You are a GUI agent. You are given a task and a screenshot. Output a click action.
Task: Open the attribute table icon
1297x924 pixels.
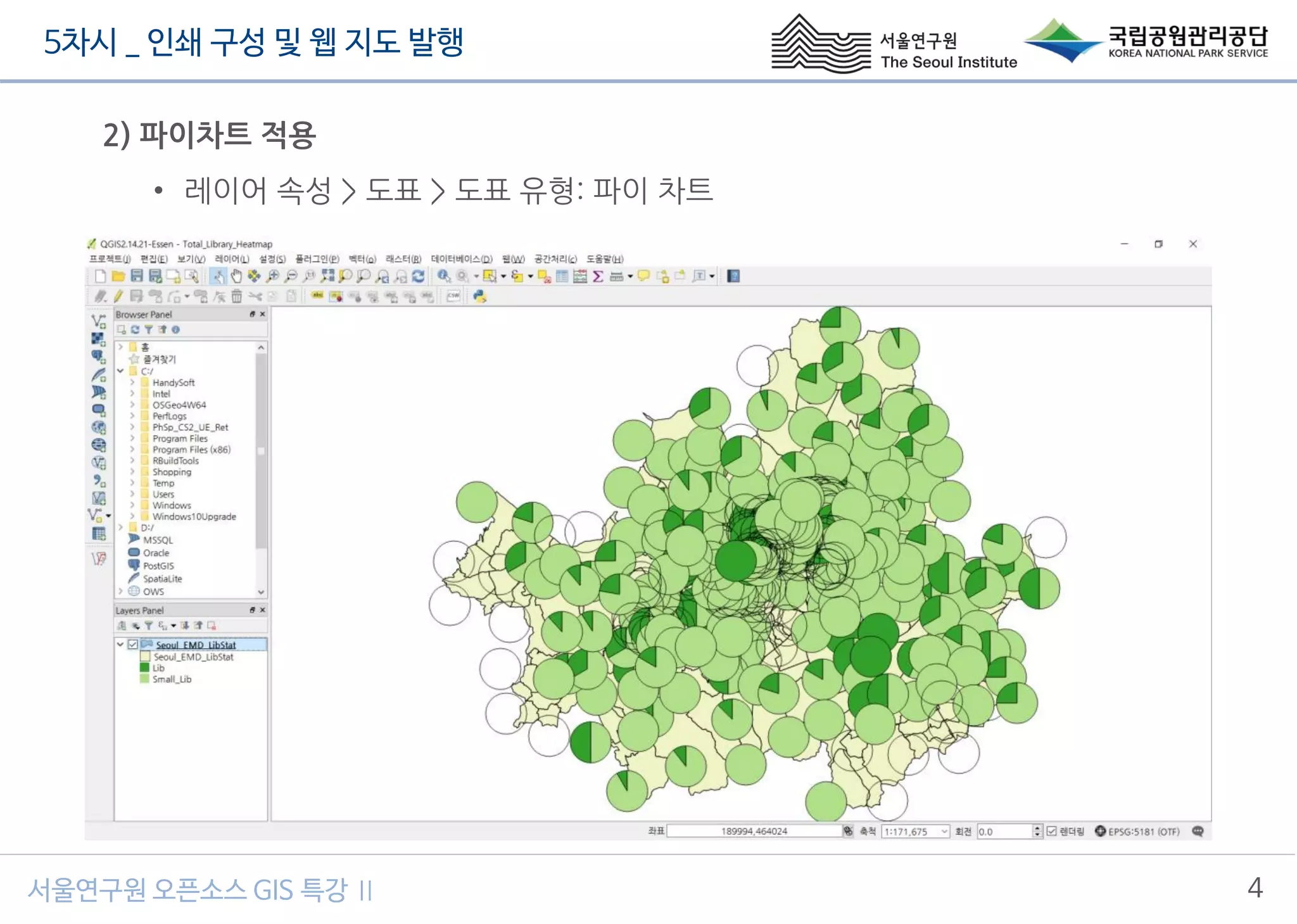coord(562,276)
